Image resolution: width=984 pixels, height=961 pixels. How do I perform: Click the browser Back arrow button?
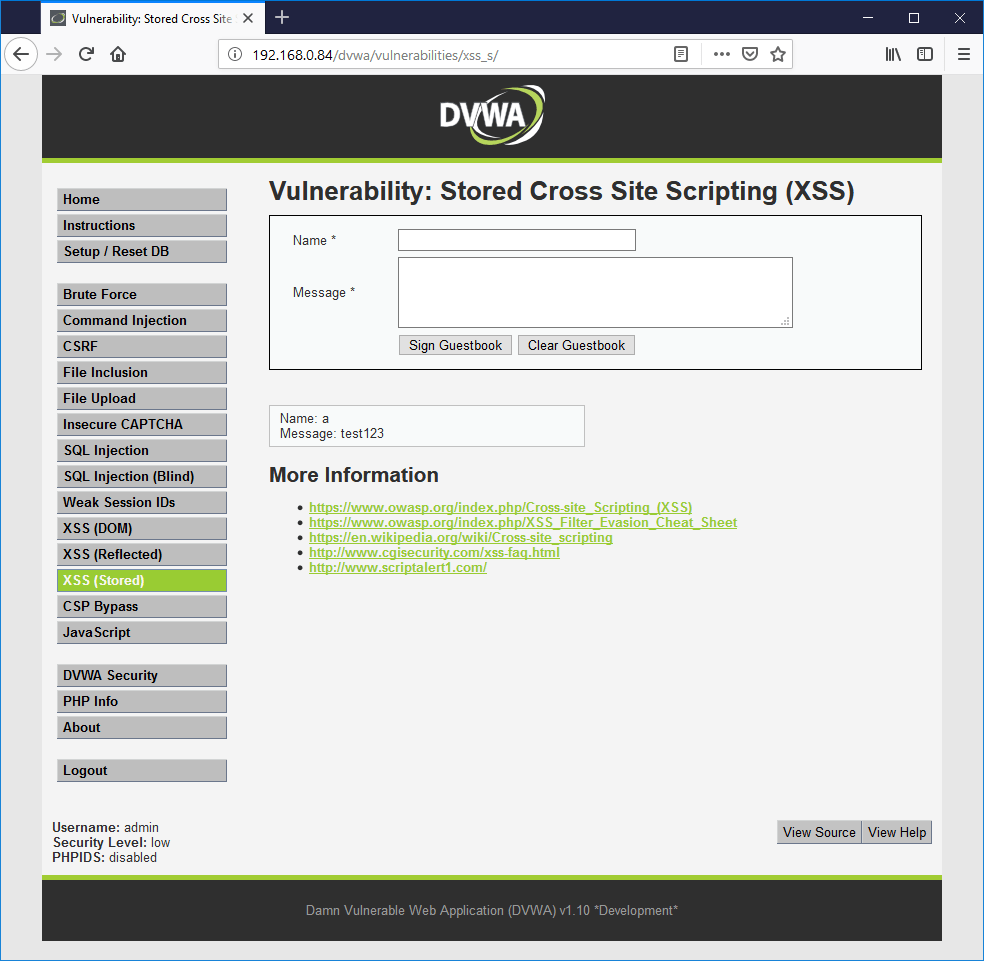[21, 54]
